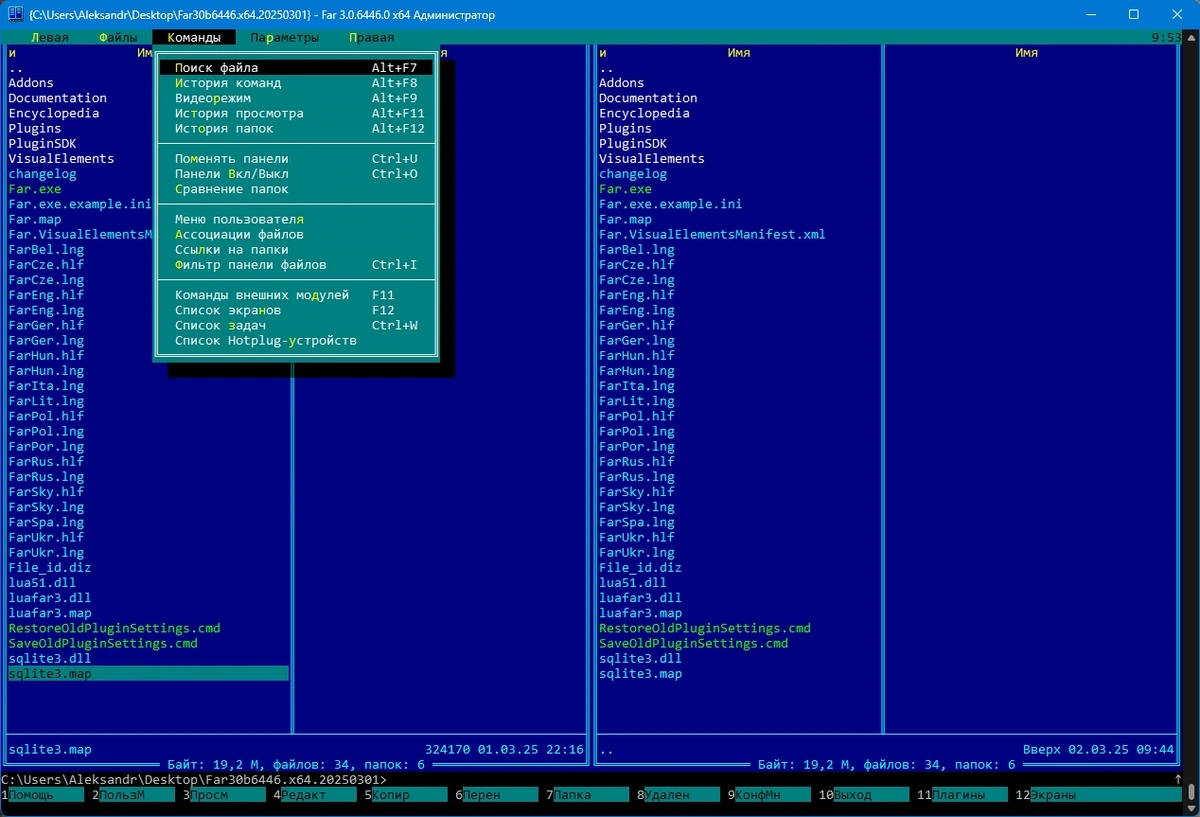Open Список задач entry
The image size is (1200, 817).
tap(296, 325)
